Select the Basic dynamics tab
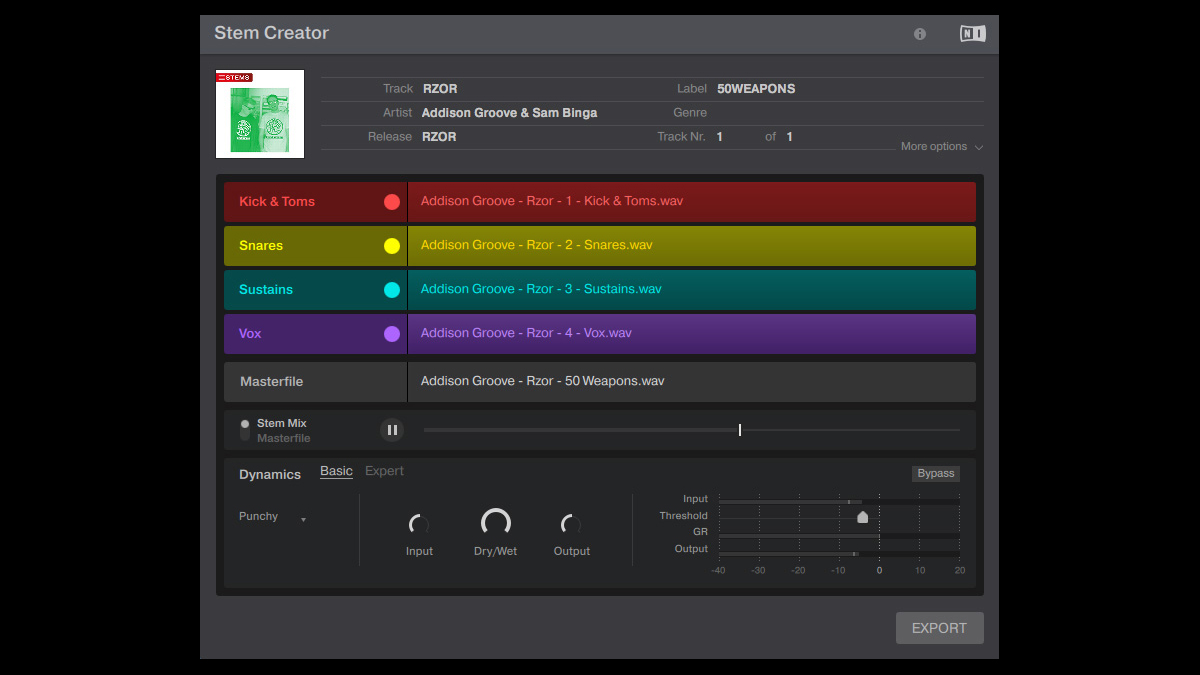 click(x=336, y=470)
